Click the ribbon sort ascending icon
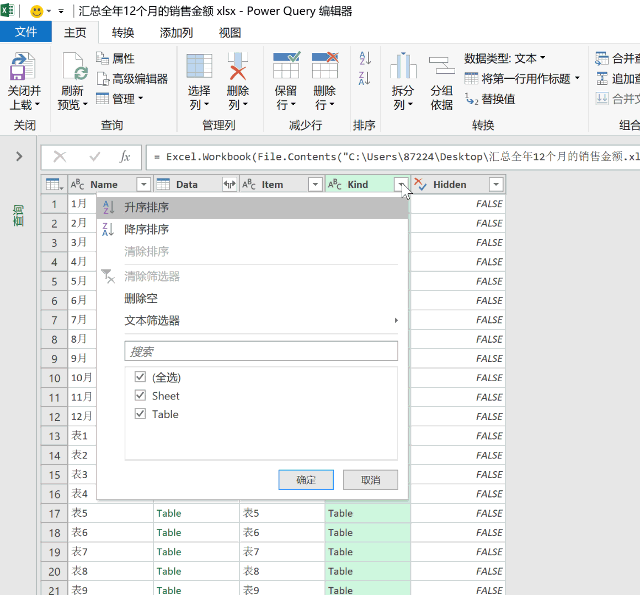 pyautogui.click(x=365, y=58)
